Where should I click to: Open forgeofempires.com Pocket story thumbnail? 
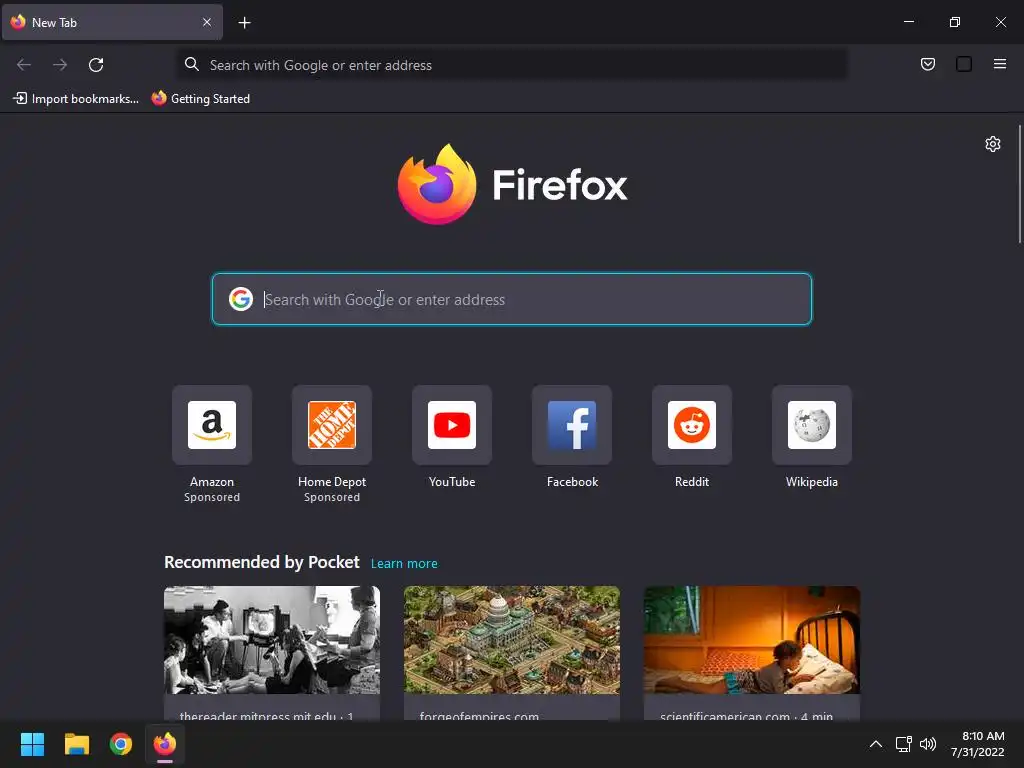click(x=512, y=640)
